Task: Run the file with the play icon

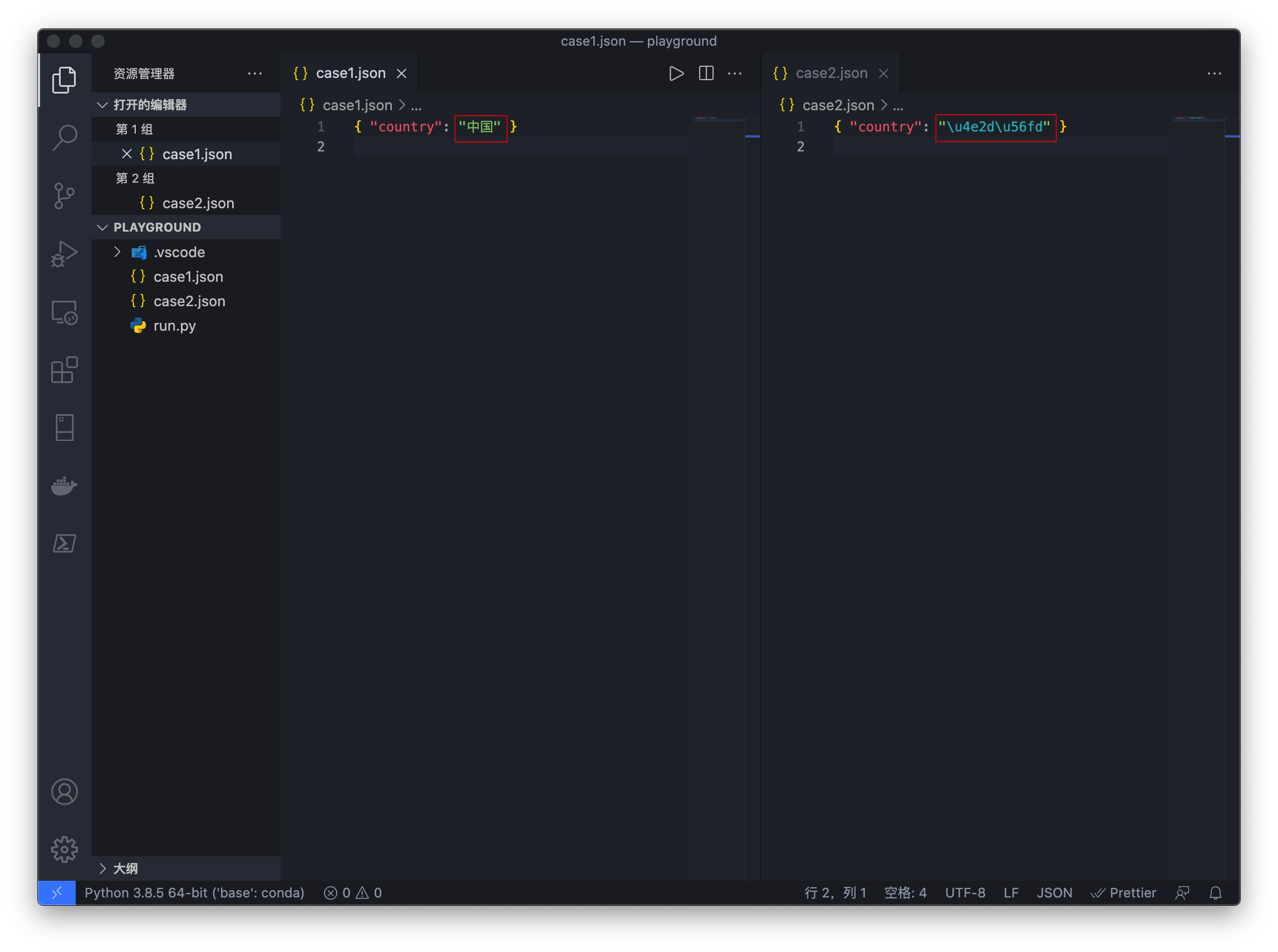Action: 676,73
